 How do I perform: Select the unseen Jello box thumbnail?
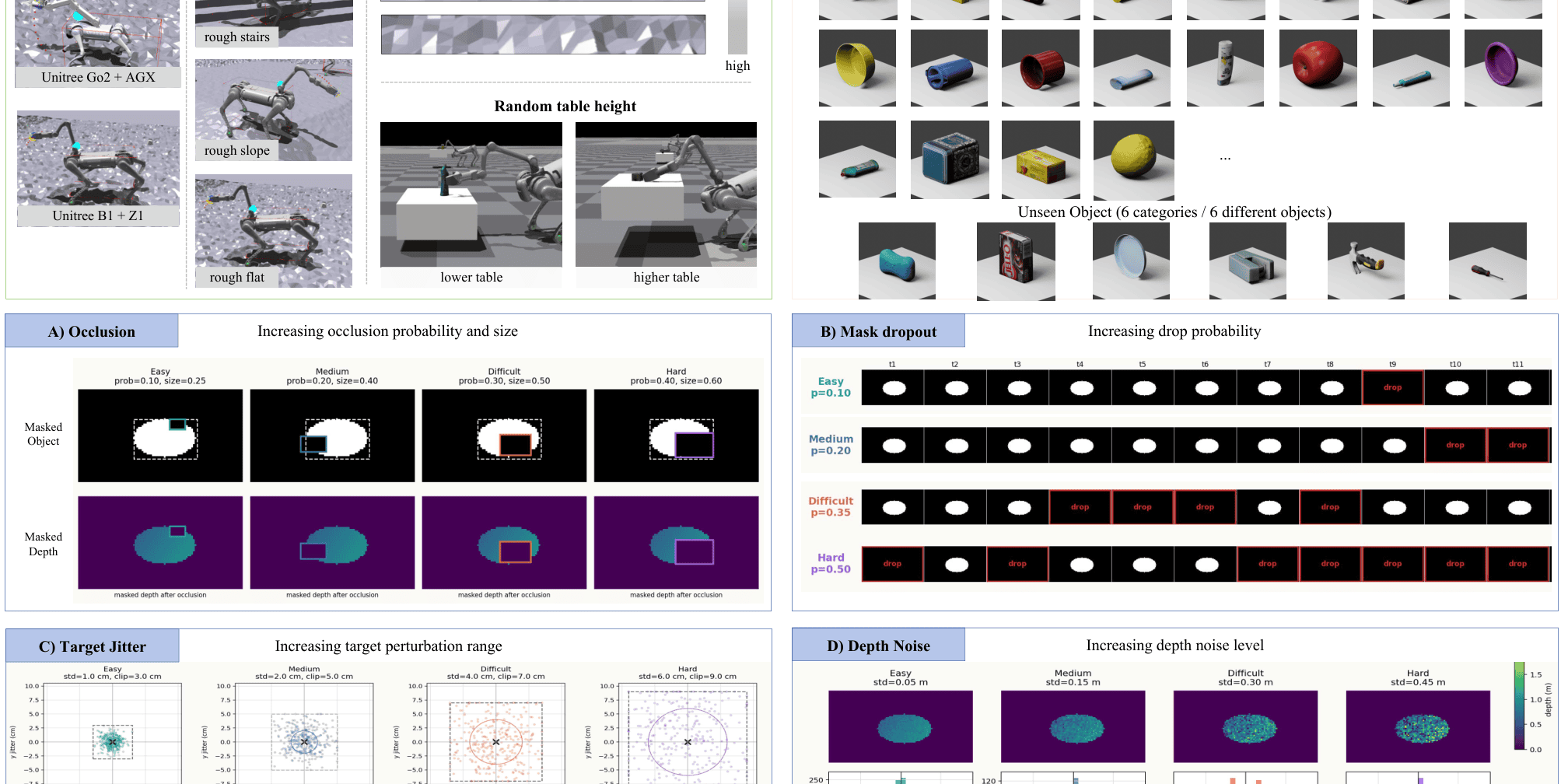(1016, 261)
